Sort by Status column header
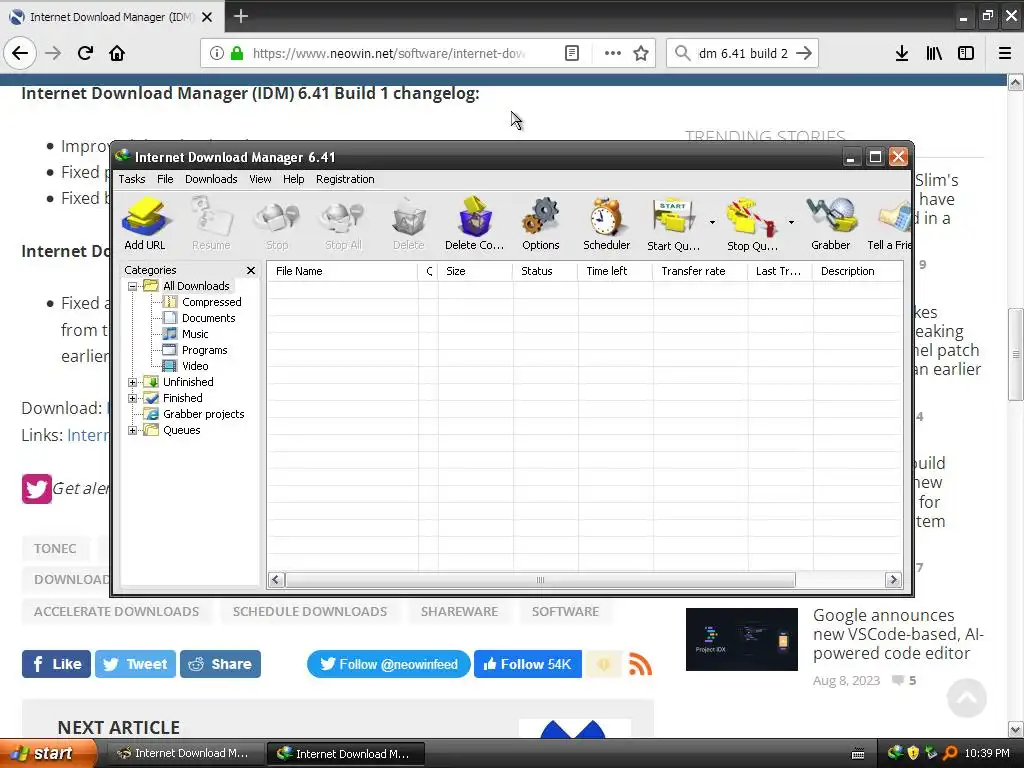 545,271
